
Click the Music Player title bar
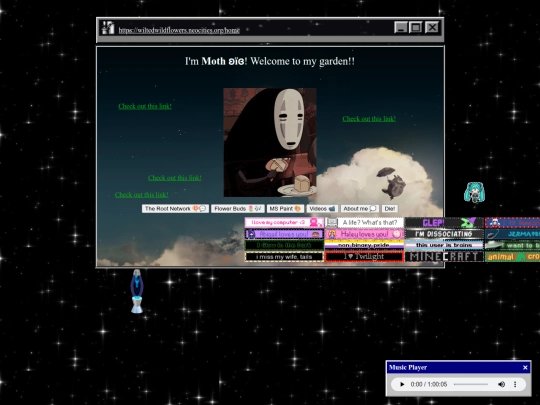pyautogui.click(x=459, y=367)
